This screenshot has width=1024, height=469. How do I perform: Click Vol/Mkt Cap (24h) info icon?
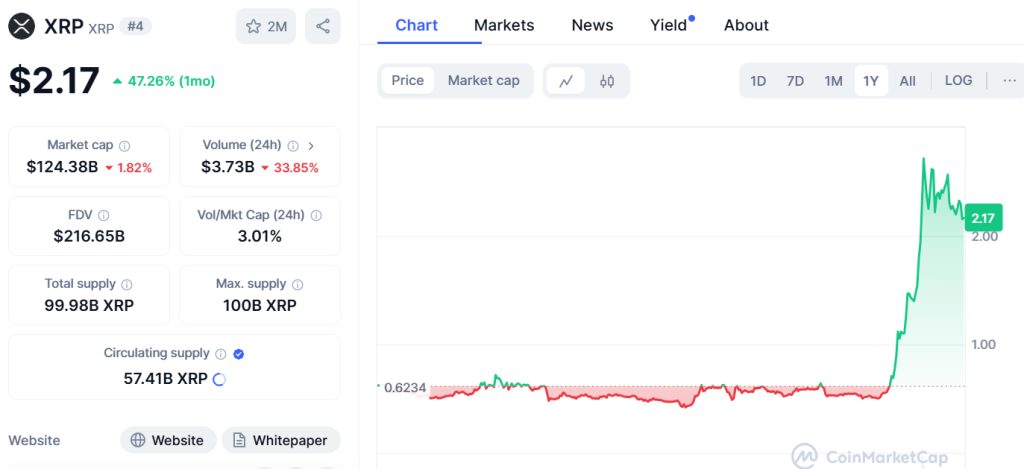click(316, 215)
